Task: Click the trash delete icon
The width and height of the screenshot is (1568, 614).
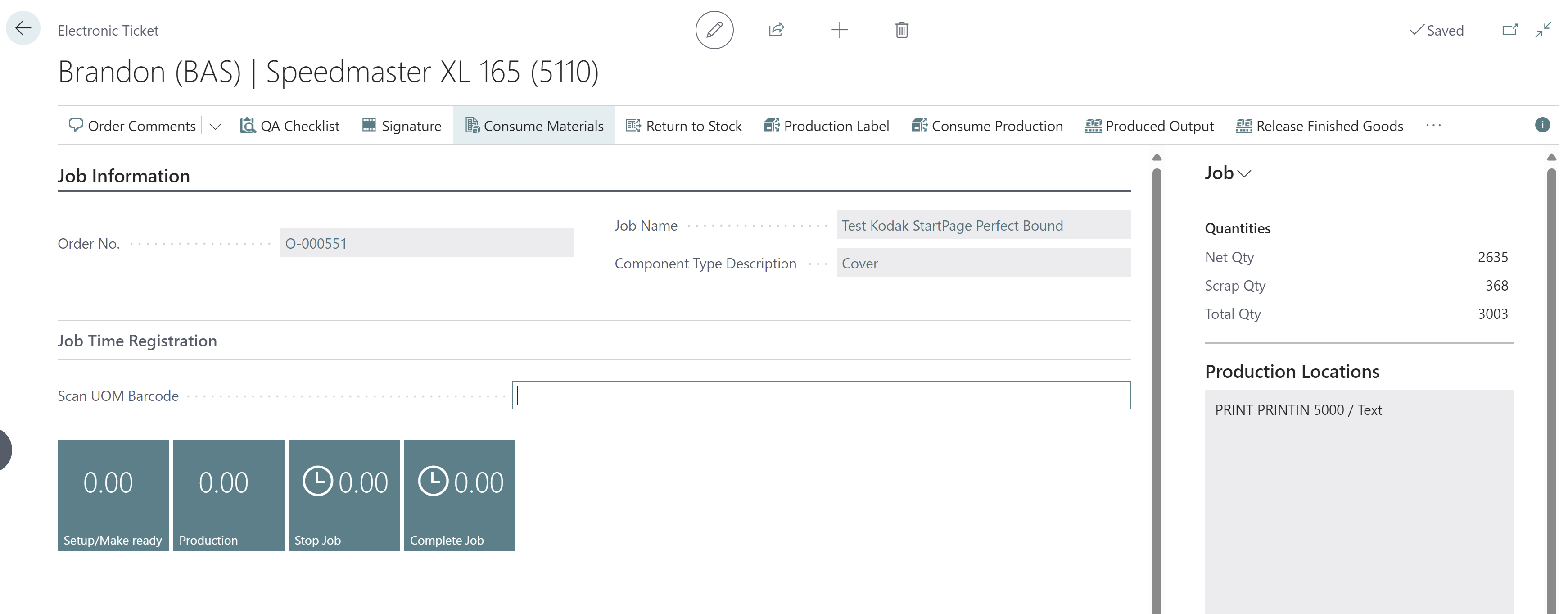Action: [x=901, y=30]
